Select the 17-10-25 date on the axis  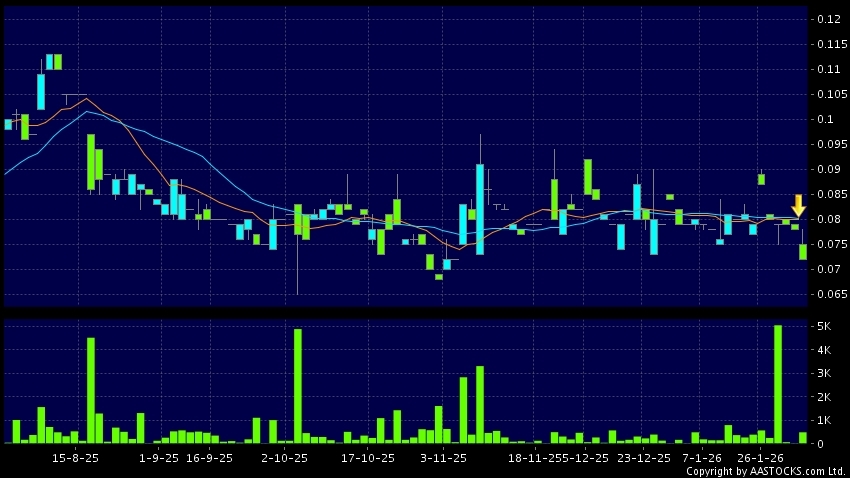(x=367, y=457)
